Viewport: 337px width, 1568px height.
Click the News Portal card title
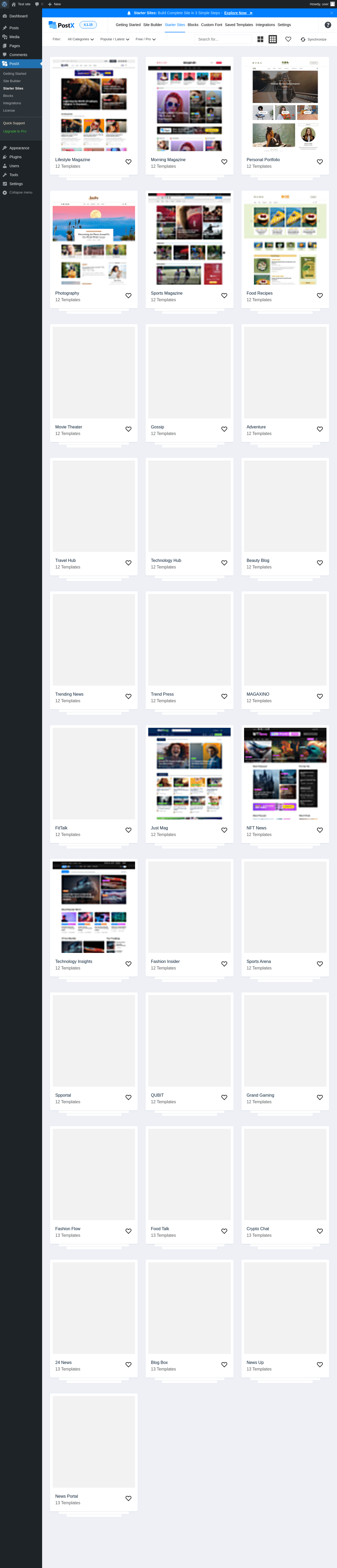[x=67, y=1496]
